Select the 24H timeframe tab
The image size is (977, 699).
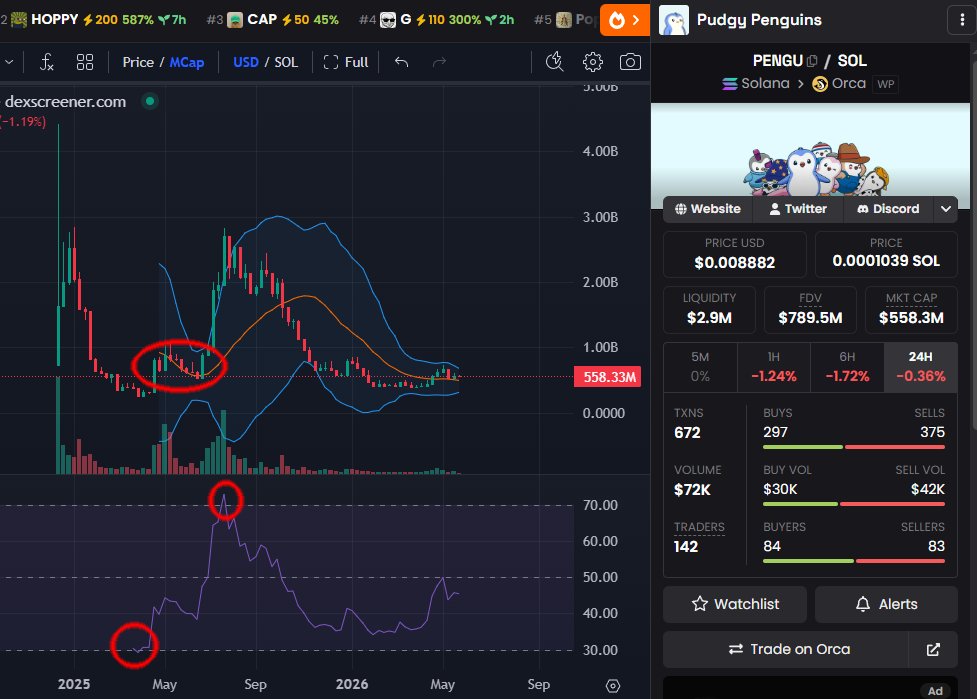[921, 367]
